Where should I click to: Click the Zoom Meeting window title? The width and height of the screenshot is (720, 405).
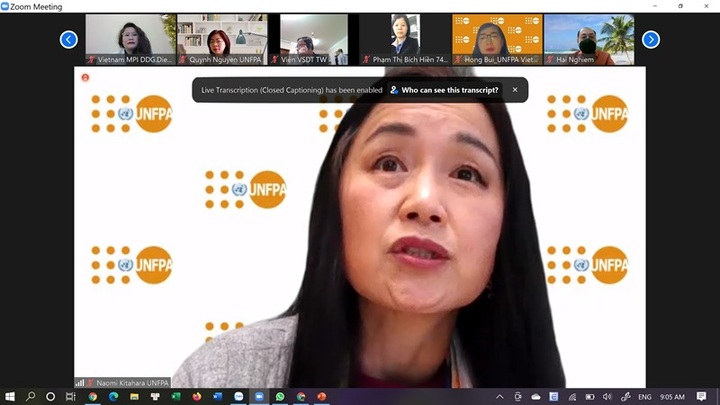click(x=36, y=6)
